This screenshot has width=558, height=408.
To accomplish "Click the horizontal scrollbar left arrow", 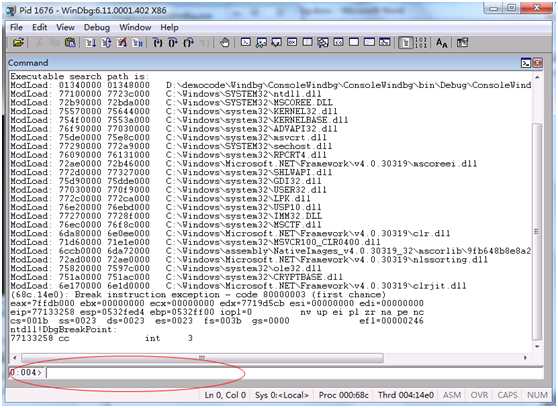I will pos(15,357).
